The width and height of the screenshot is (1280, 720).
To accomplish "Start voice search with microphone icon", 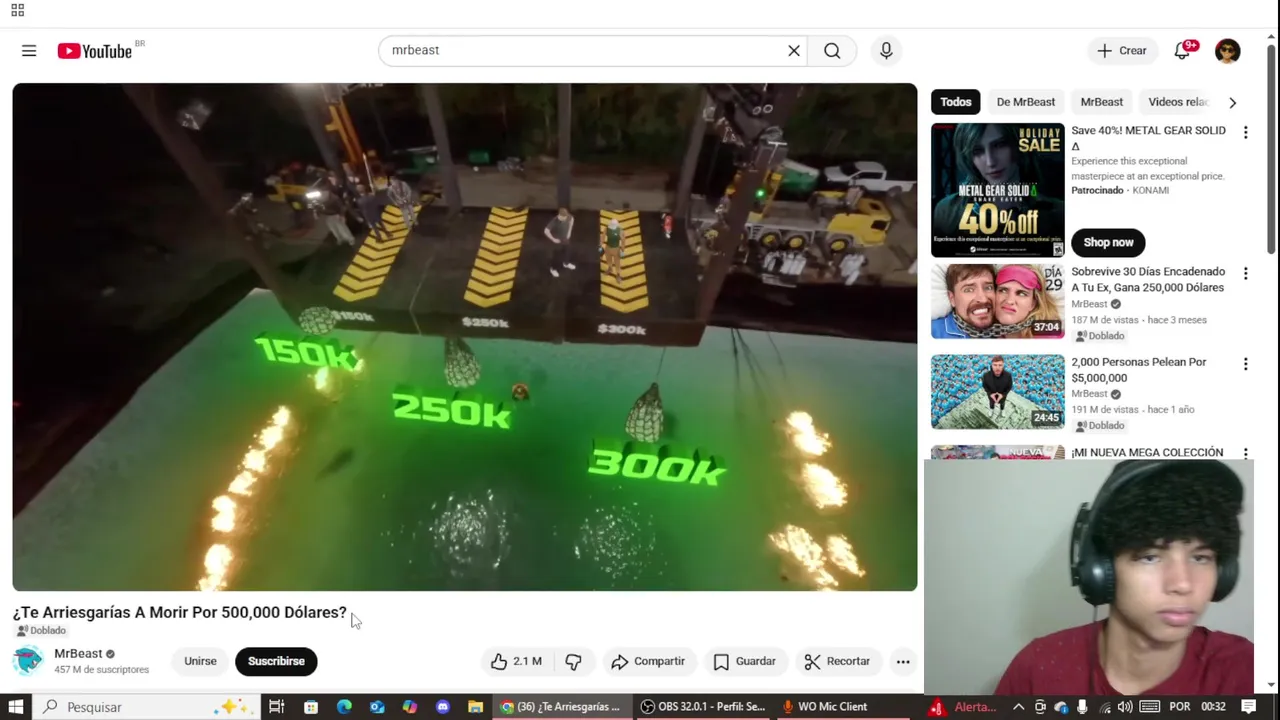I will (x=886, y=51).
